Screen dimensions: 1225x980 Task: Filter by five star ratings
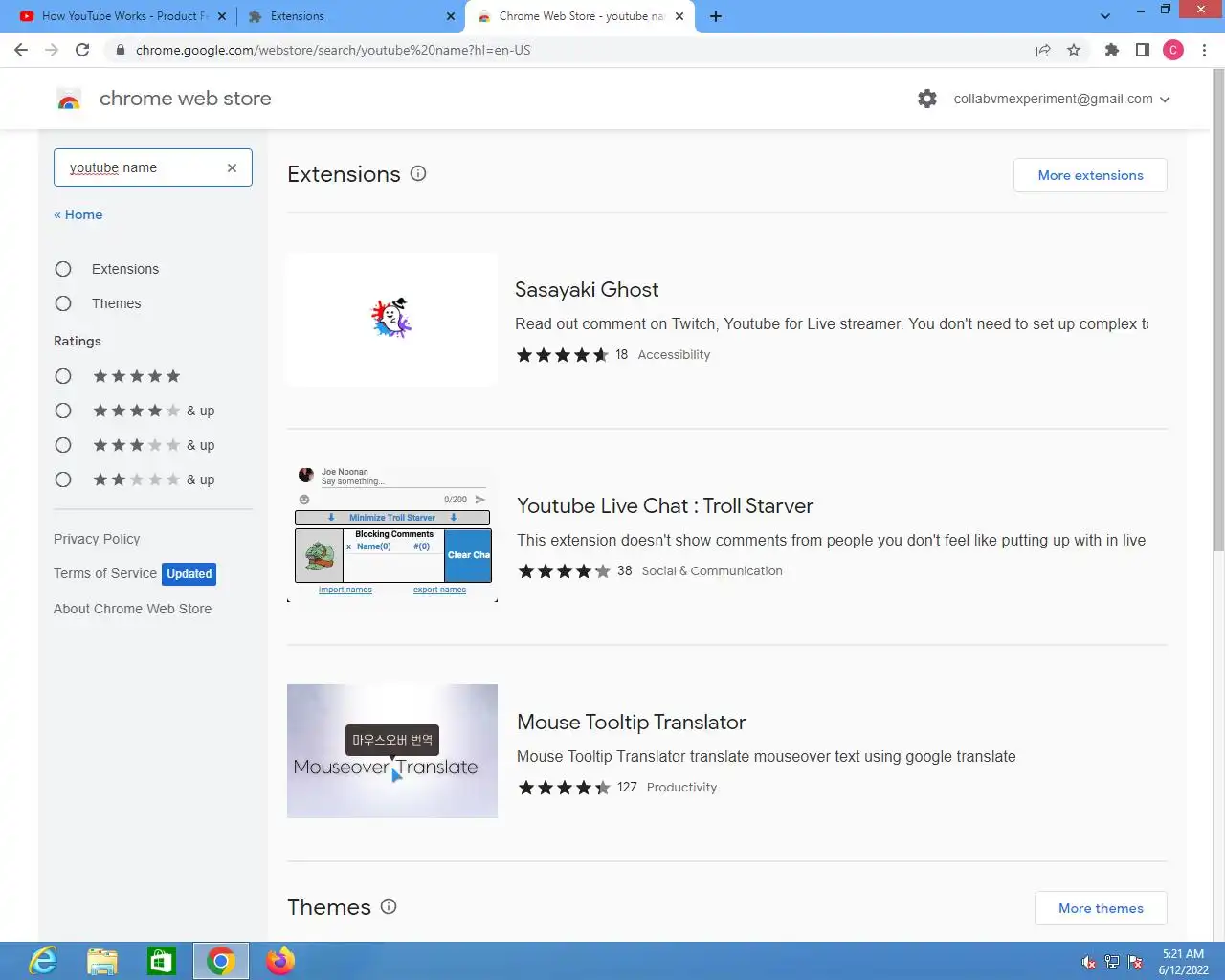(x=63, y=376)
